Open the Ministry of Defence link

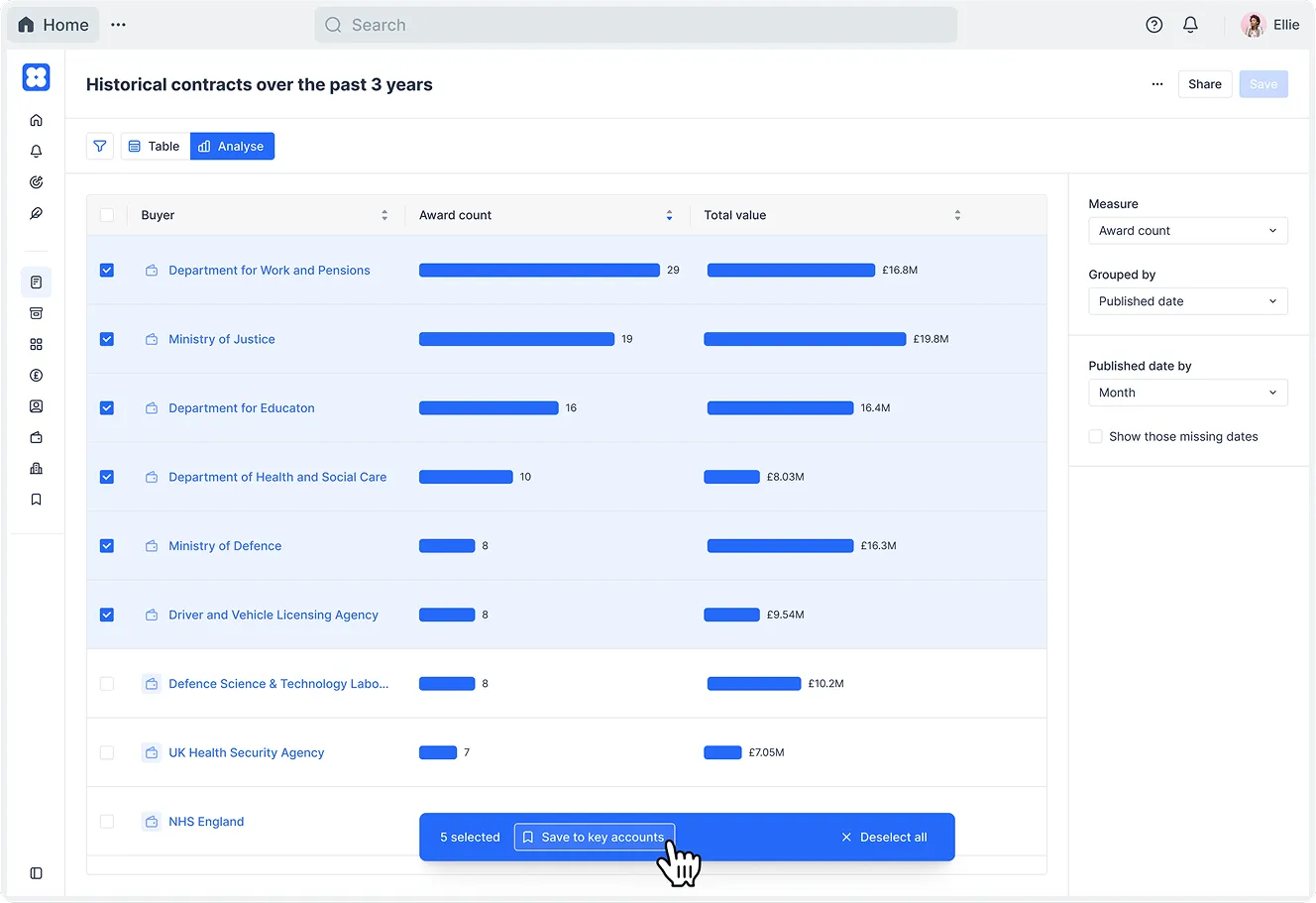pos(225,546)
